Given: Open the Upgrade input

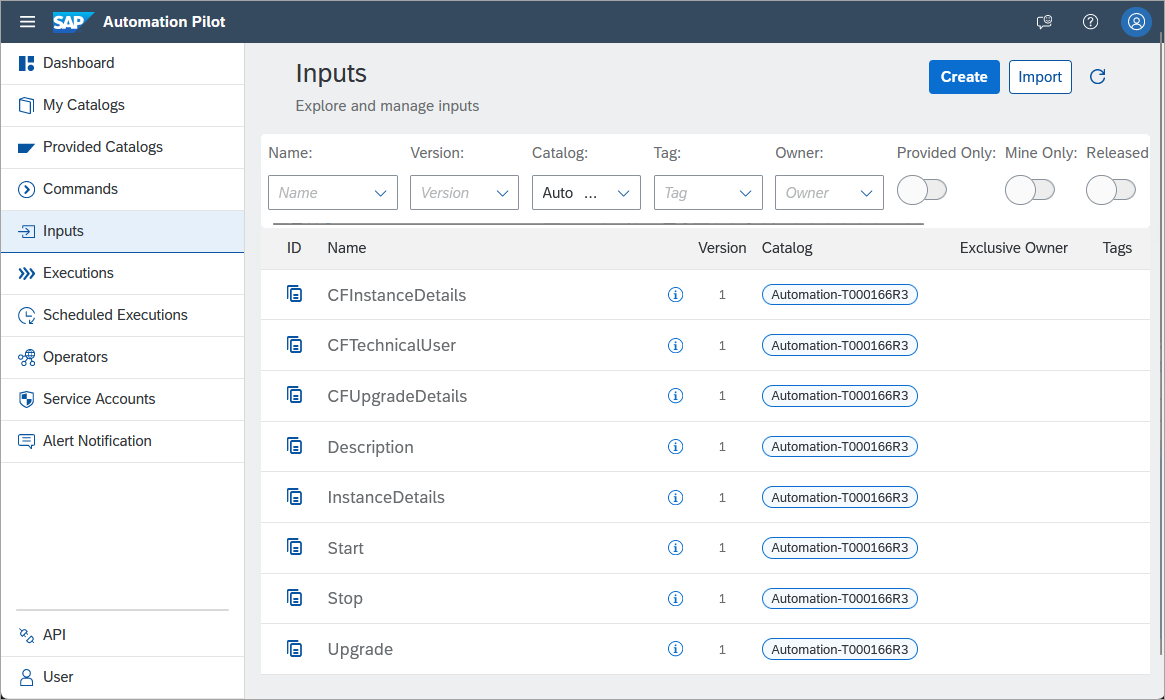Looking at the screenshot, I should 360,649.
